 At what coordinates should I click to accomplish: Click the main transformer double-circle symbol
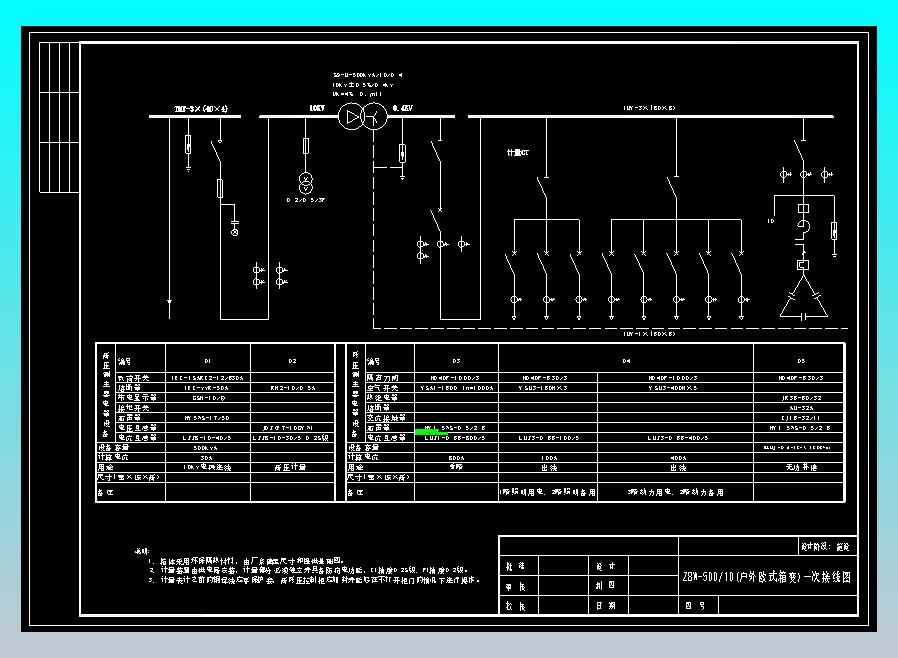point(363,116)
